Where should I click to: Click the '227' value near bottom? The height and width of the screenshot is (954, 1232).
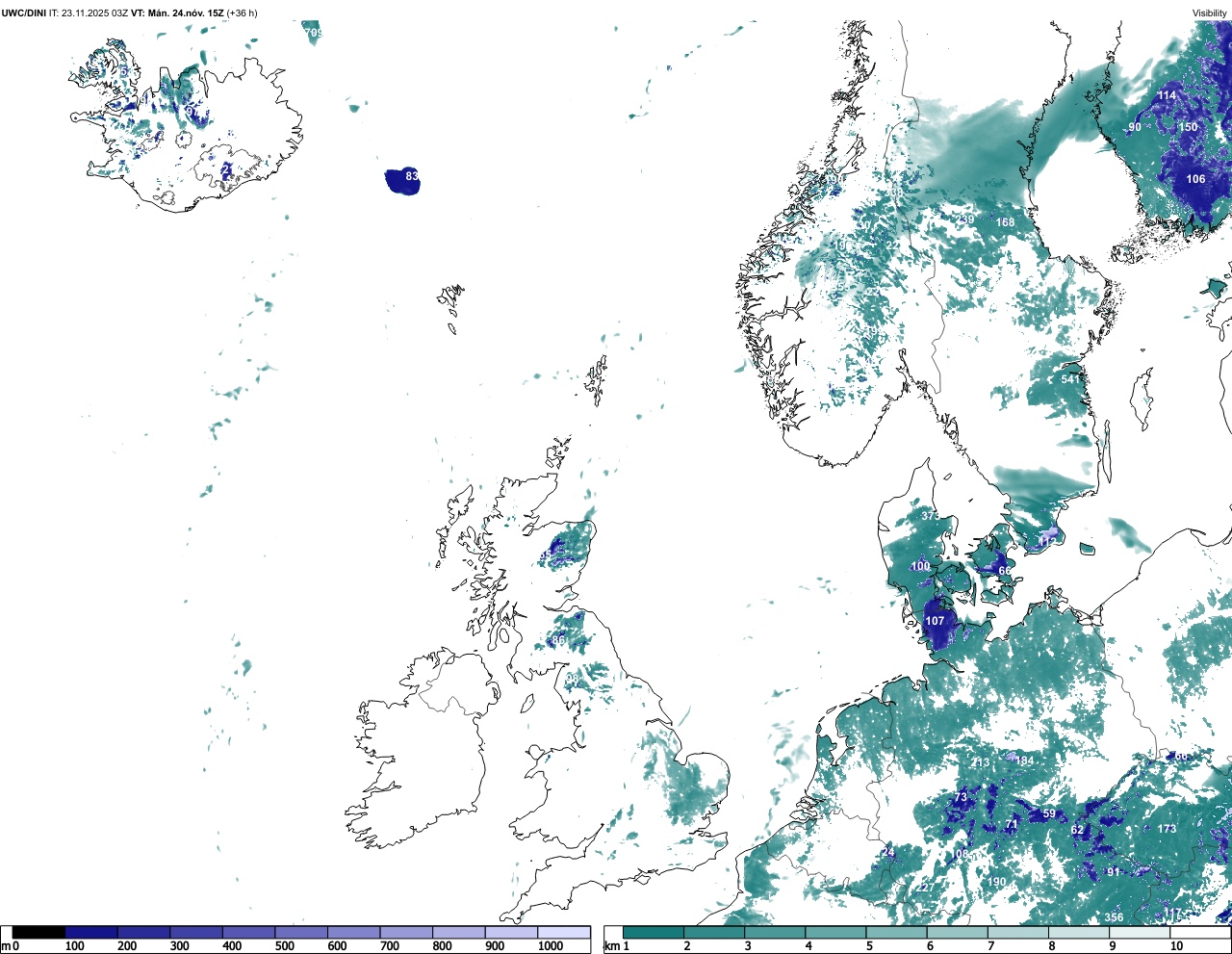924,888
